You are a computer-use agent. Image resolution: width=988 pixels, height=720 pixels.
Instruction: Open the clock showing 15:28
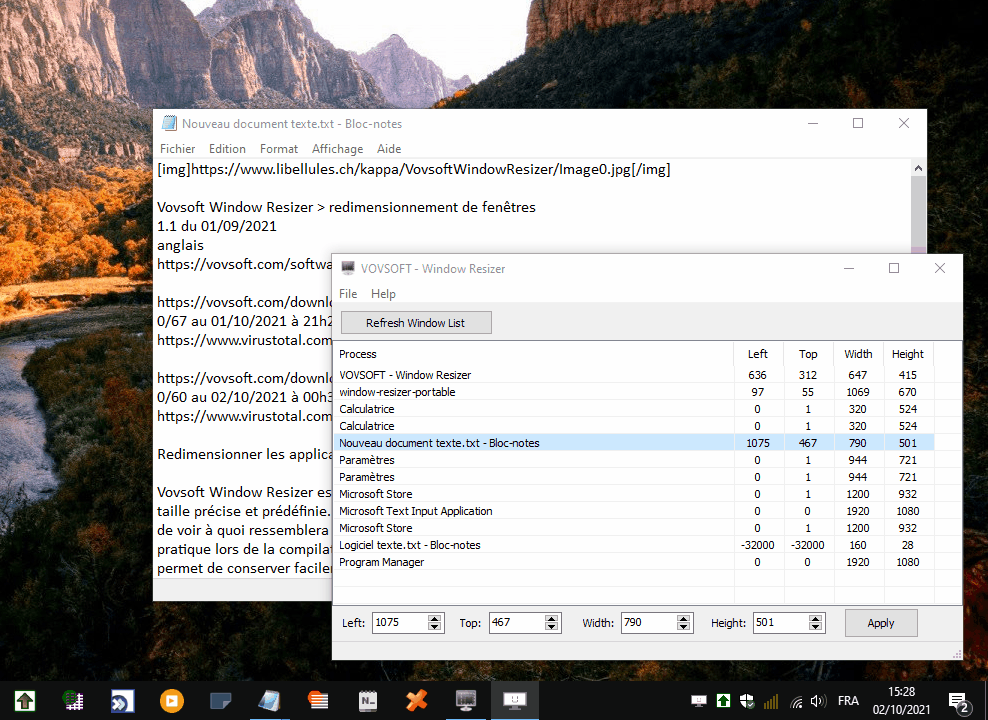(901, 700)
